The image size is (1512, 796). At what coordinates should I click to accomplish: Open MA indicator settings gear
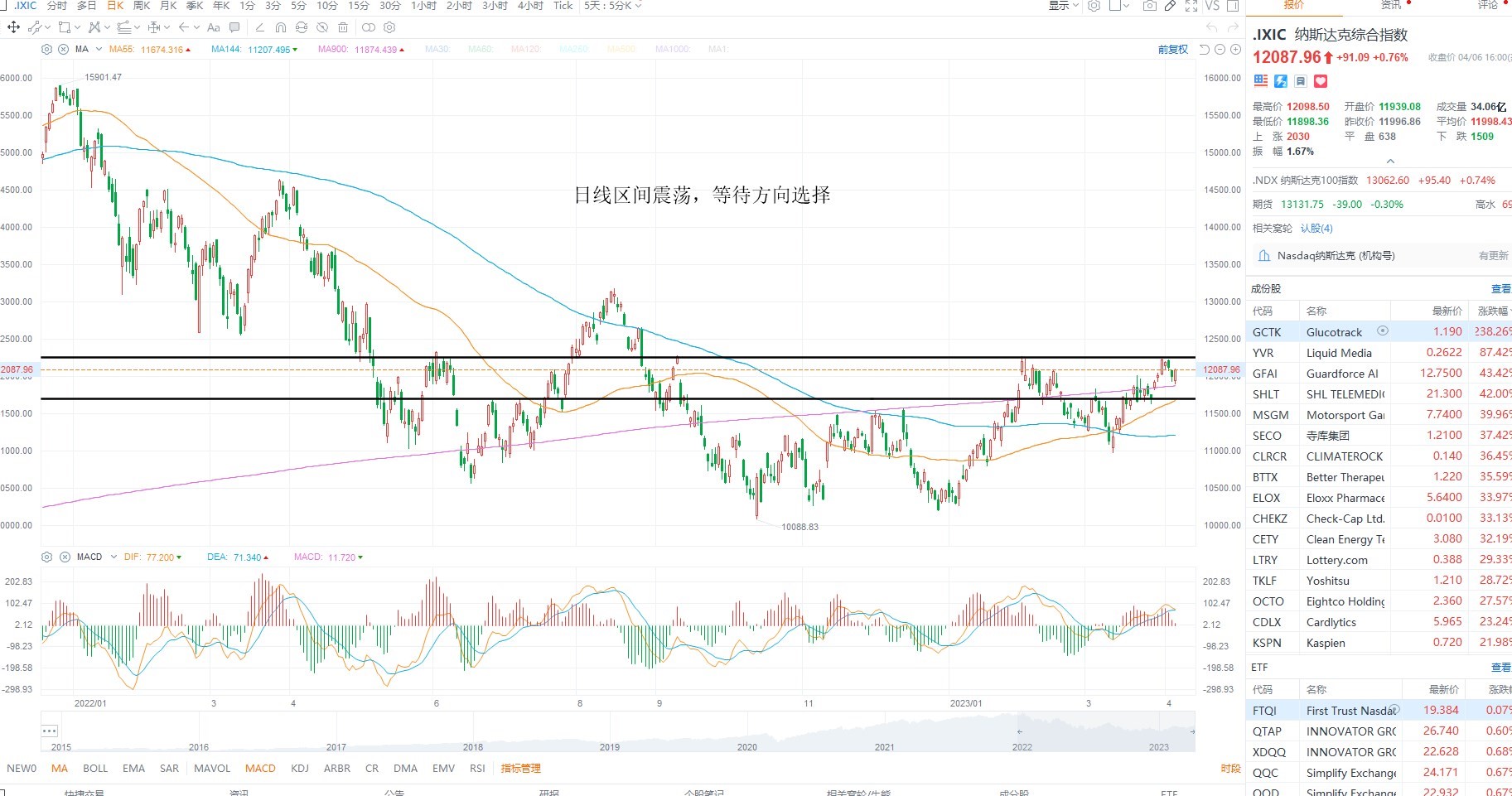tap(46, 49)
